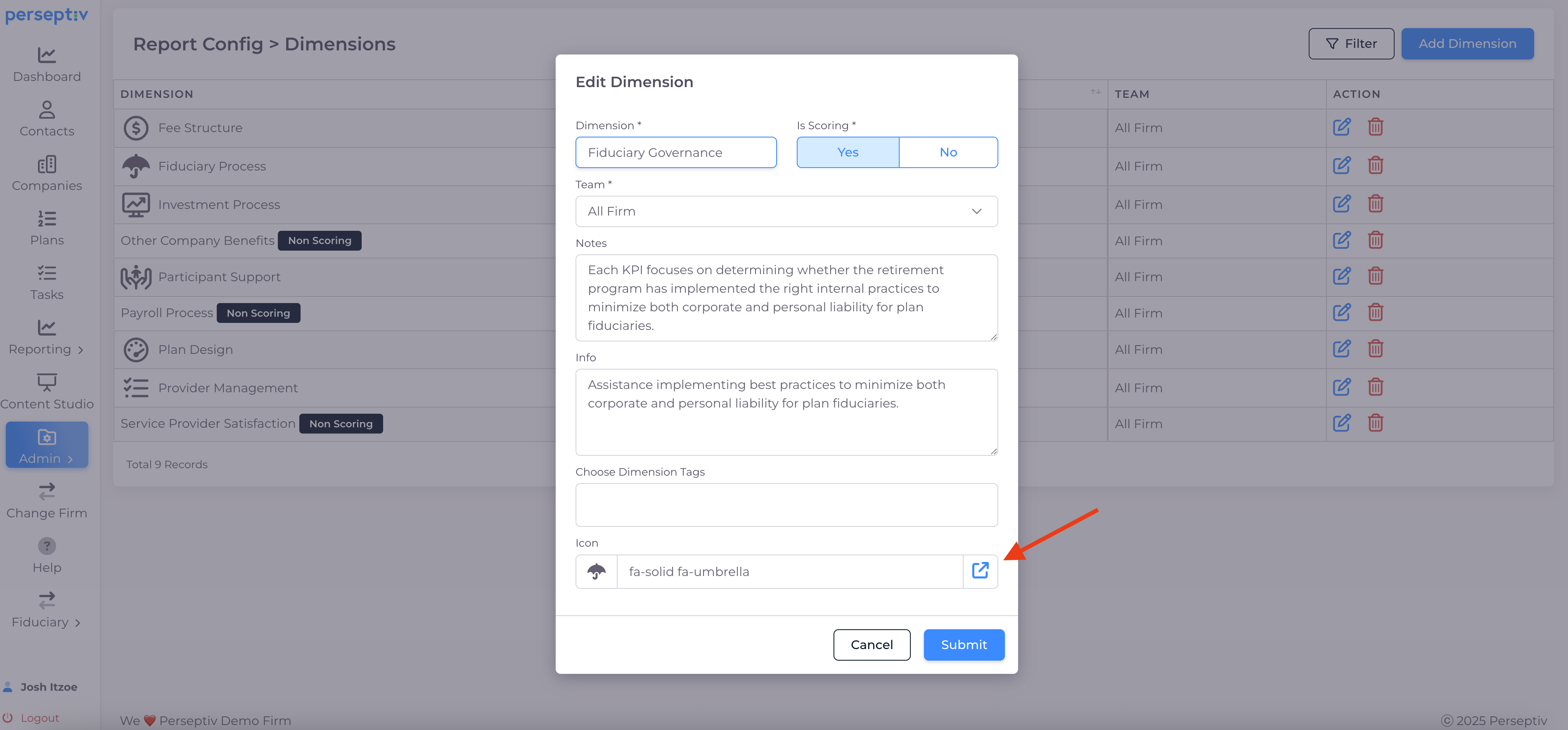Click the Choose Dimension Tags field

coord(786,505)
